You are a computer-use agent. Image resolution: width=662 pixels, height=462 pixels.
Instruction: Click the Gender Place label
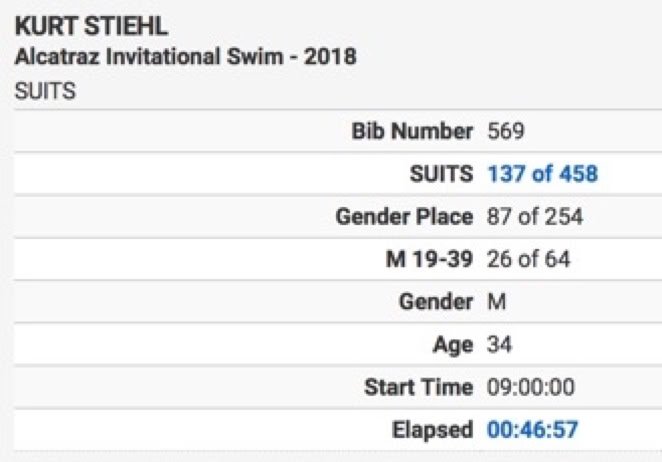(404, 217)
